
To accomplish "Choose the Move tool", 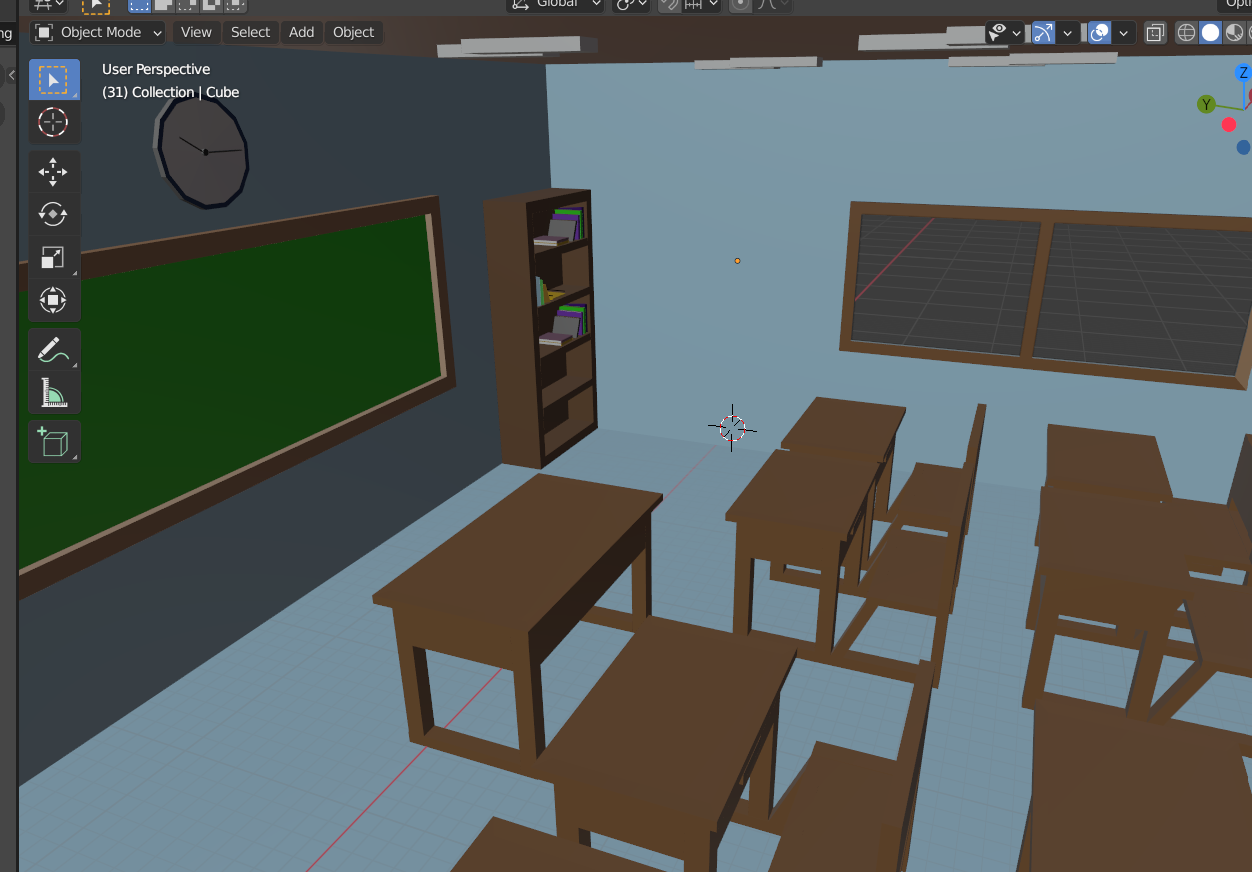I will pos(53,172).
